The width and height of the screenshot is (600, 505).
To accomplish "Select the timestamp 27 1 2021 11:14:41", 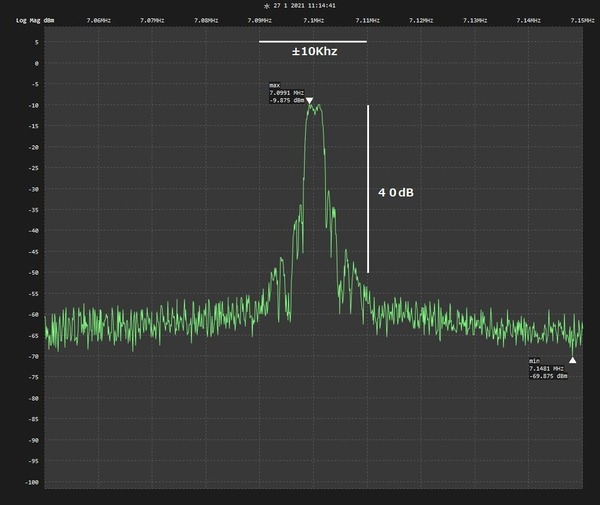I will [305, 6].
